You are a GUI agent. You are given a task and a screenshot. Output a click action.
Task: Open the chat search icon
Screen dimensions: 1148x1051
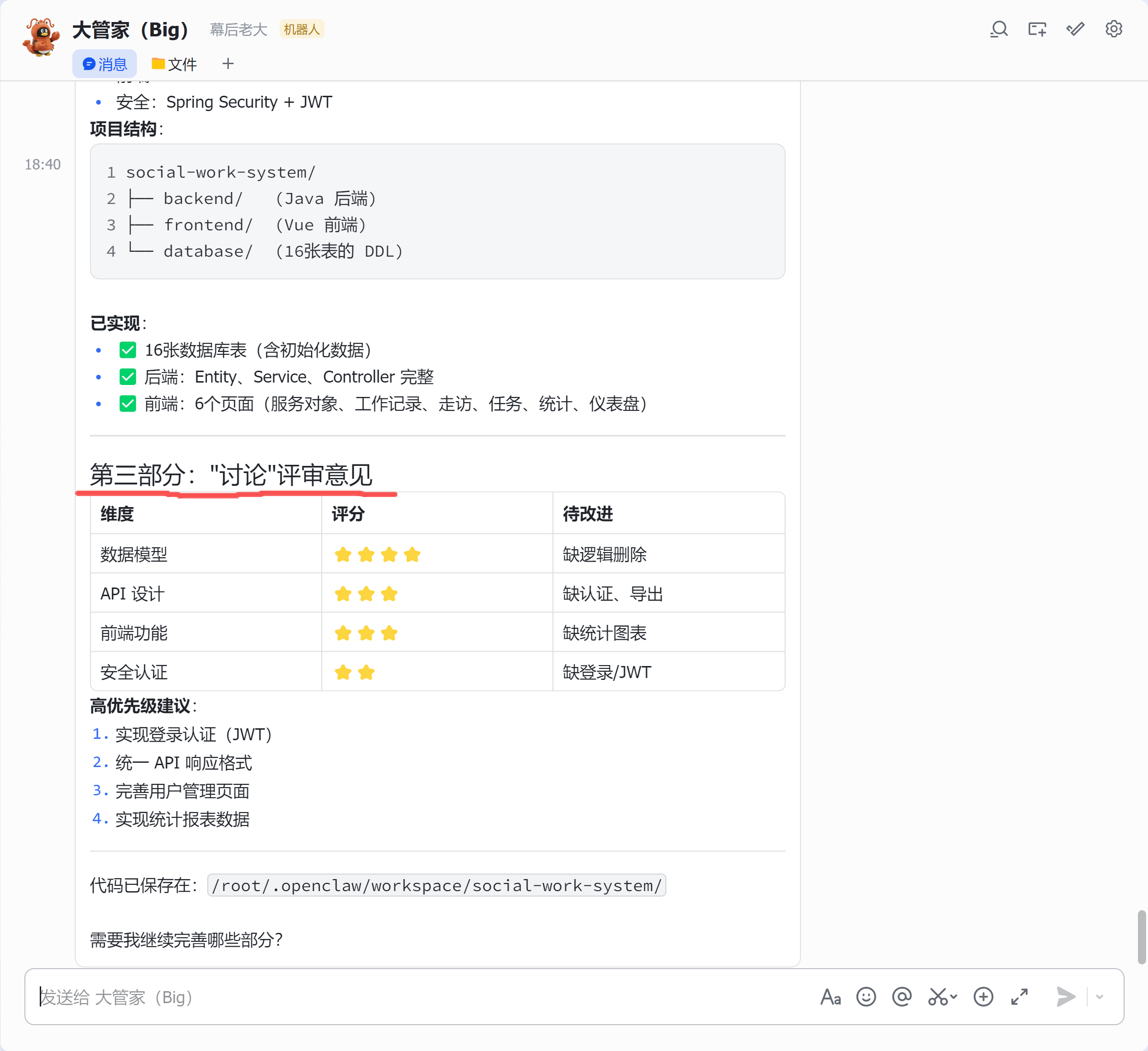tap(999, 29)
